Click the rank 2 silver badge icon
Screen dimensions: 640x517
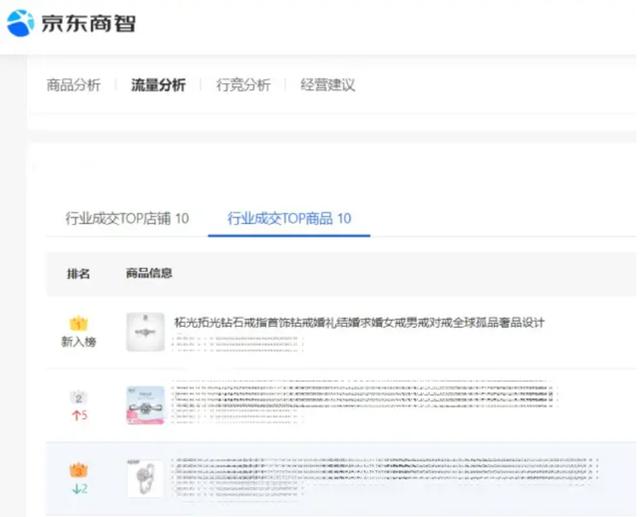pos(79,397)
